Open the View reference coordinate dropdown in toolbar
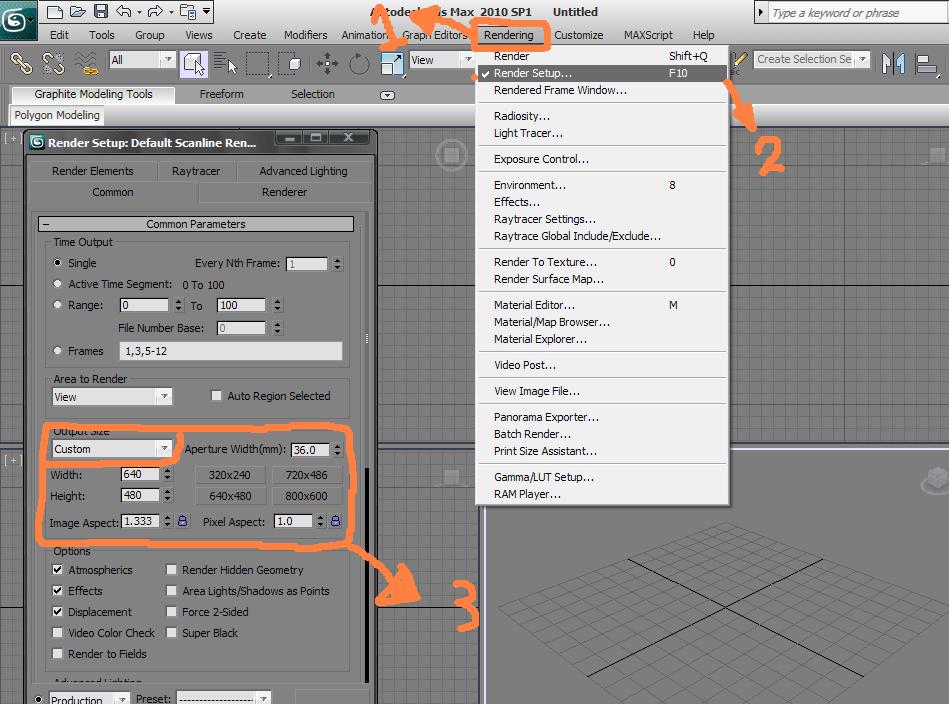Screen dimensions: 949x704 tap(468, 59)
